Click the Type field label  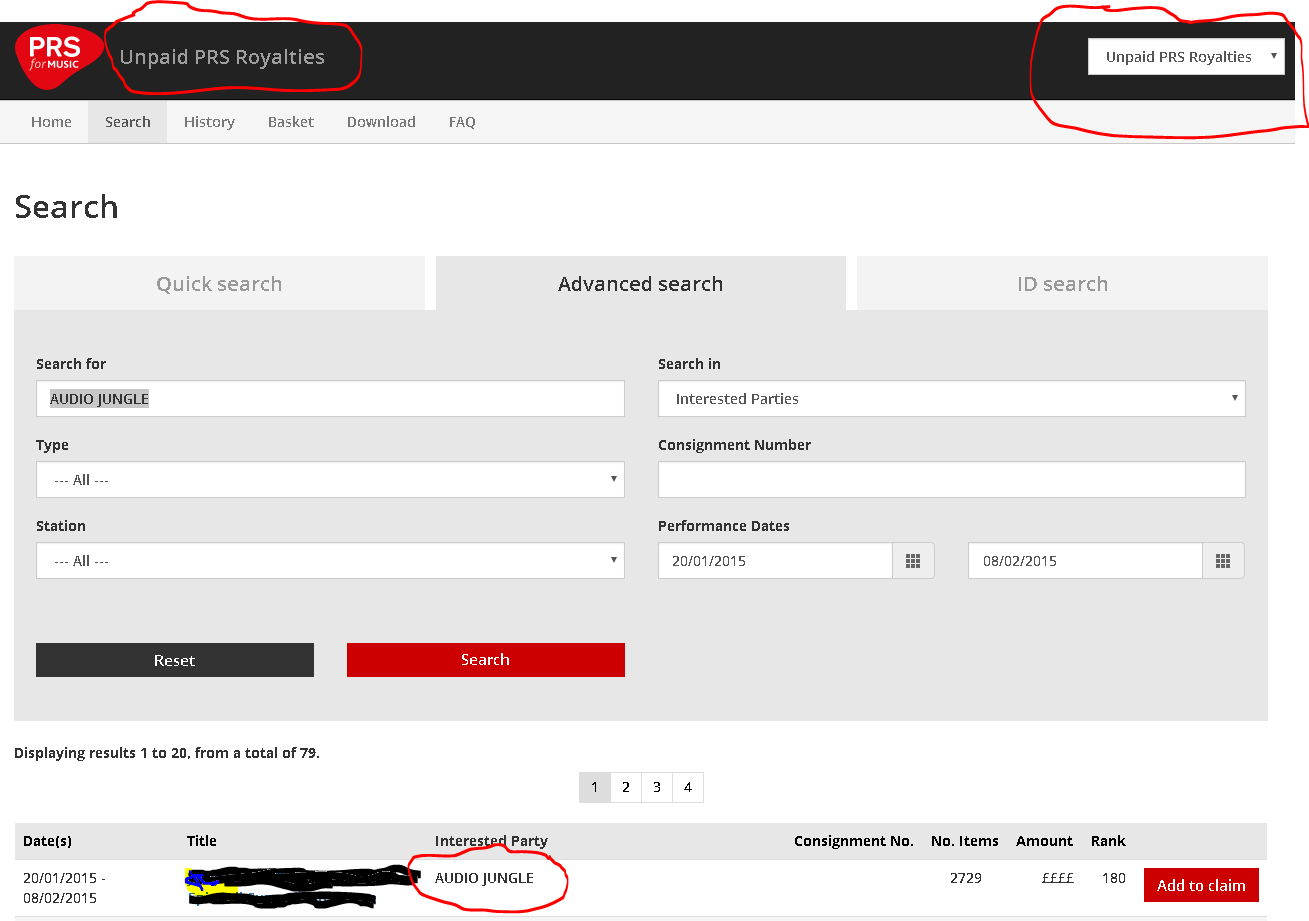click(52, 445)
